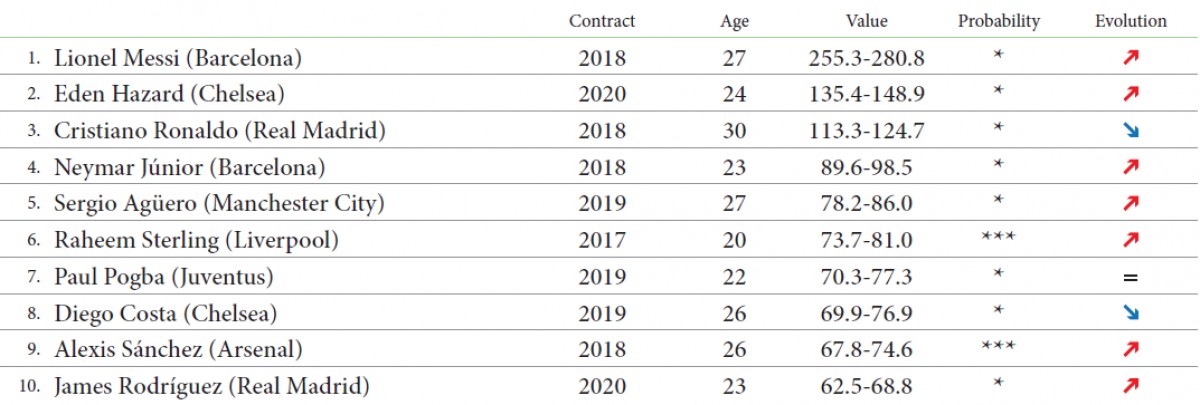Select Lionel Messi (Barcelona) player name
The height and width of the screenshot is (405, 1200).
click(177, 58)
